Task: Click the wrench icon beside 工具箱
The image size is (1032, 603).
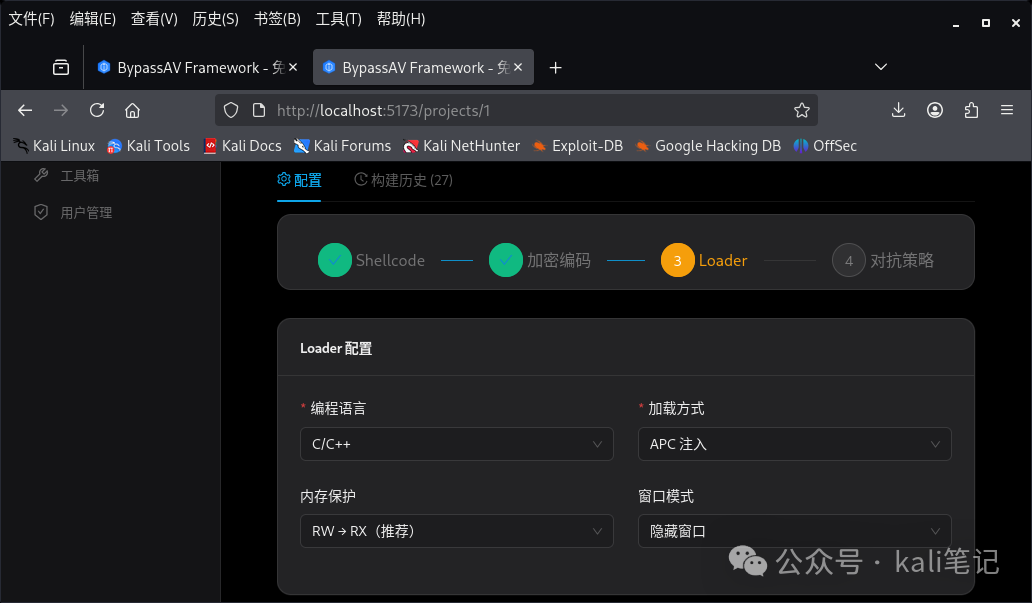Action: [41, 175]
